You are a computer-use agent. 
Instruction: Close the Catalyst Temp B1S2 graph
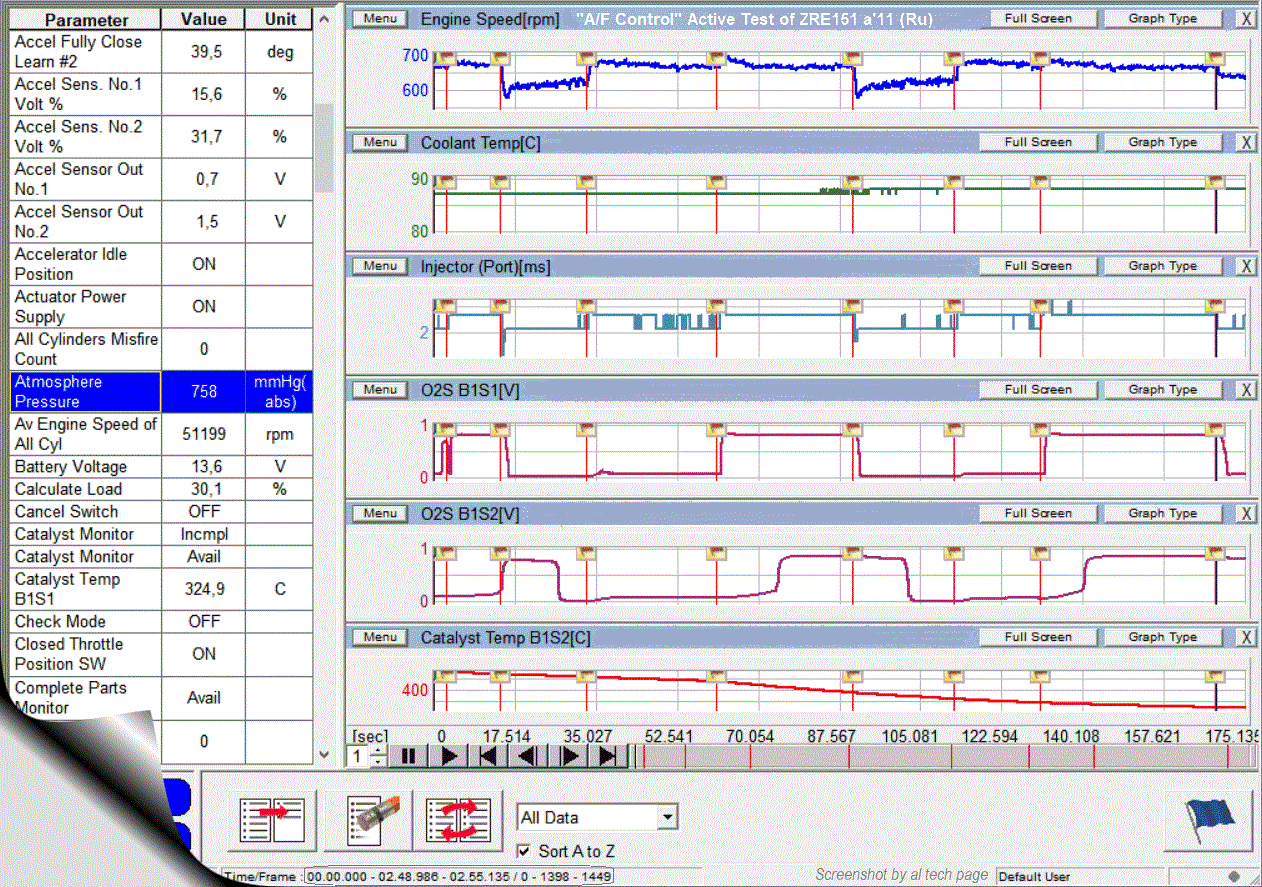(1246, 638)
